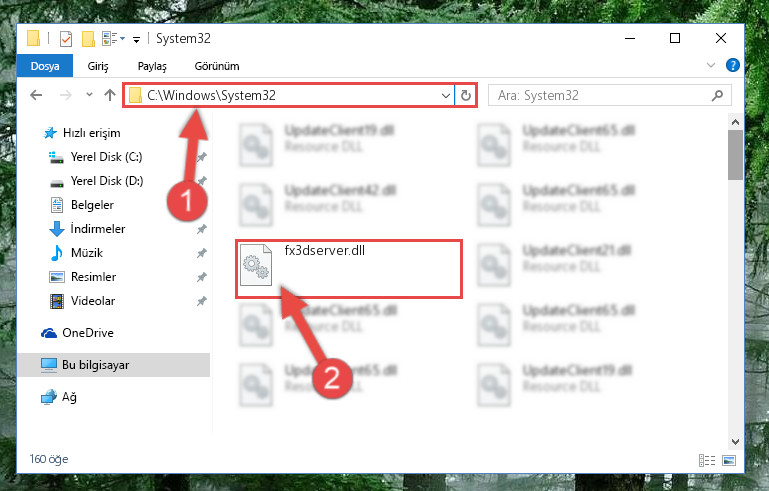Click the search magnifier icon
This screenshot has height=491, width=769.
click(x=717, y=95)
